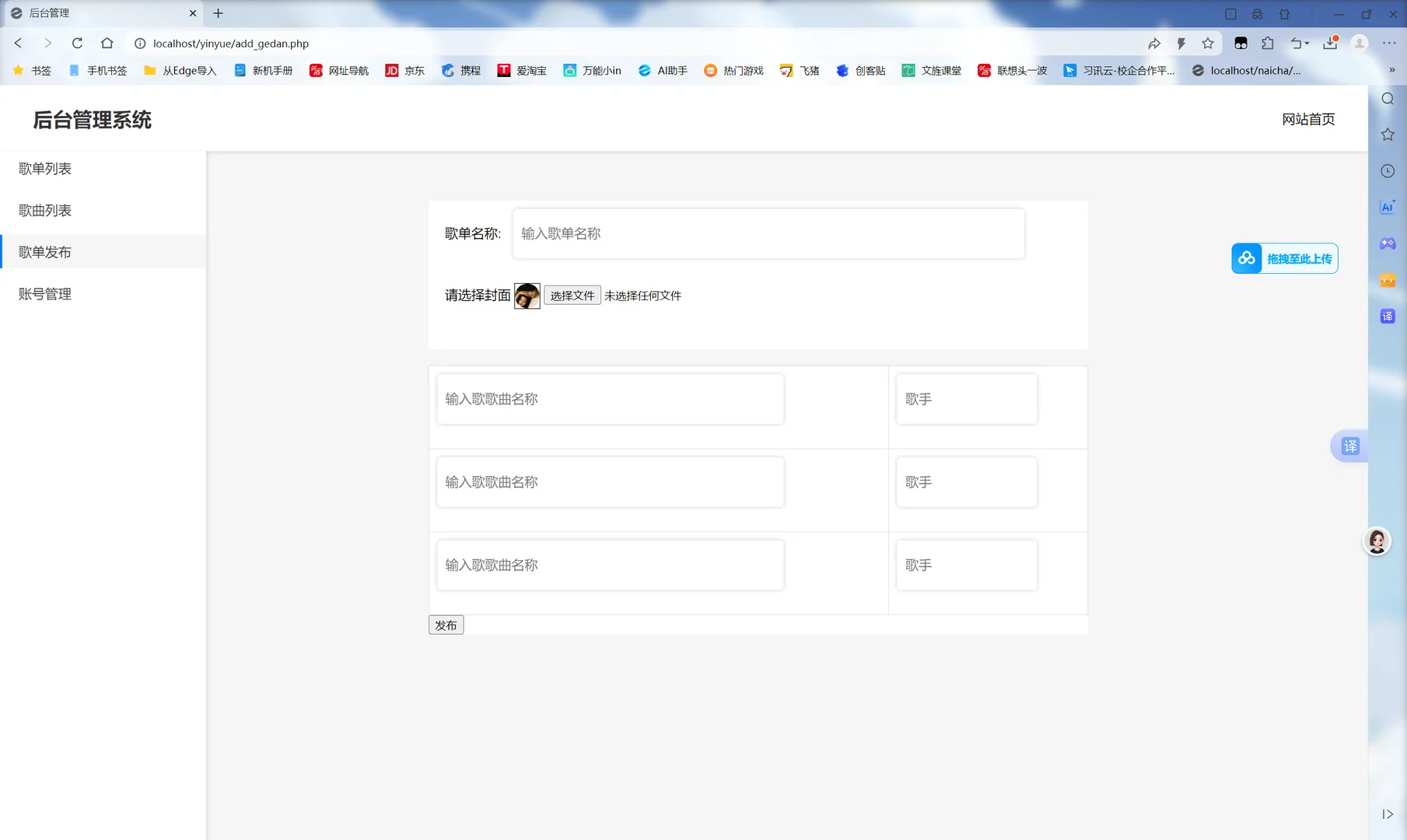Click the floating 译 translate button
This screenshot has width=1407, height=840.
pos(1351,446)
